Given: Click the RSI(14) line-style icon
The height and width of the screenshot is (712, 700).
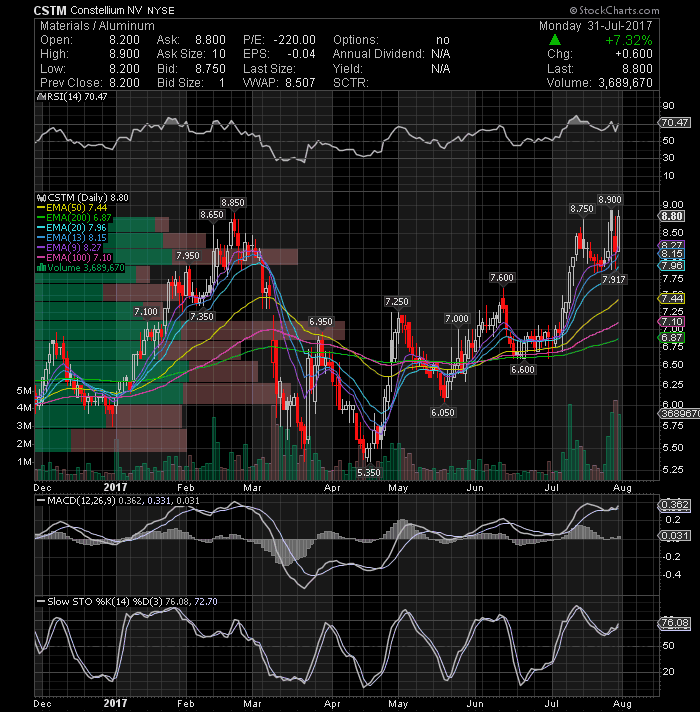Looking at the screenshot, I should [x=40, y=97].
